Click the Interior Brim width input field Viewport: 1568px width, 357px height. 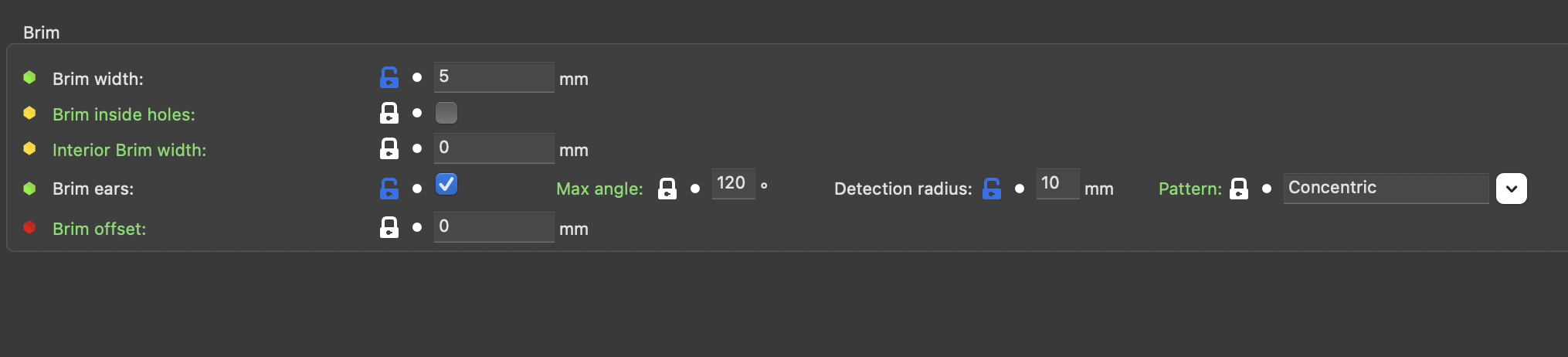(x=494, y=148)
